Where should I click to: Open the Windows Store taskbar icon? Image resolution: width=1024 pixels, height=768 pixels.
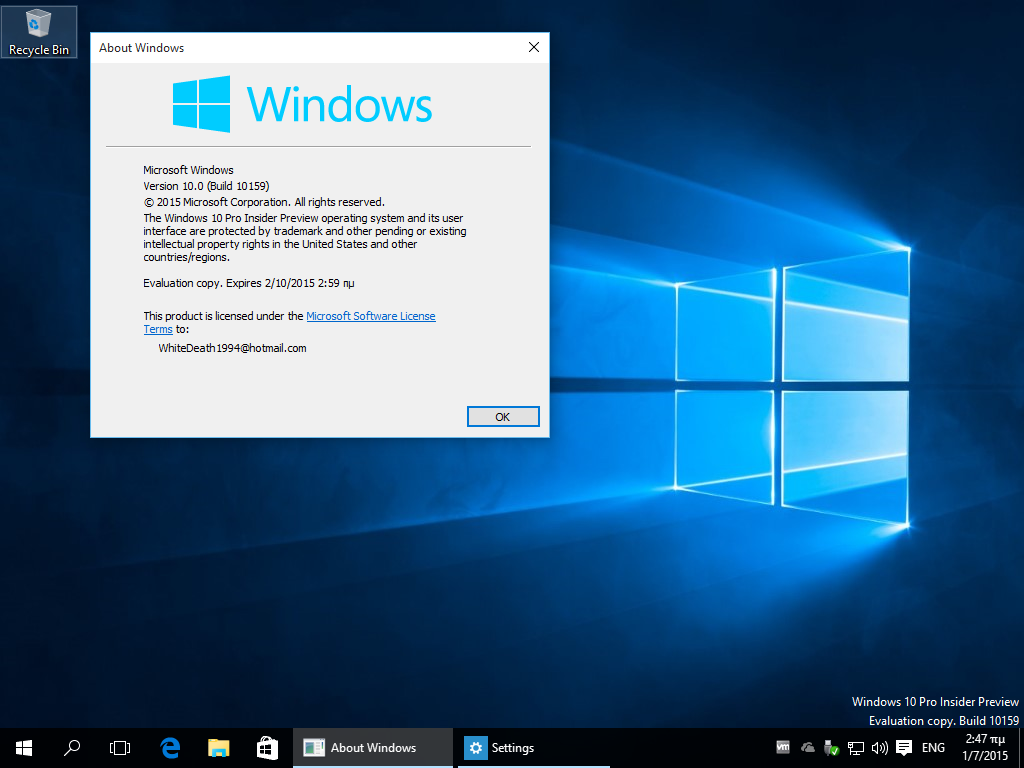click(x=267, y=747)
